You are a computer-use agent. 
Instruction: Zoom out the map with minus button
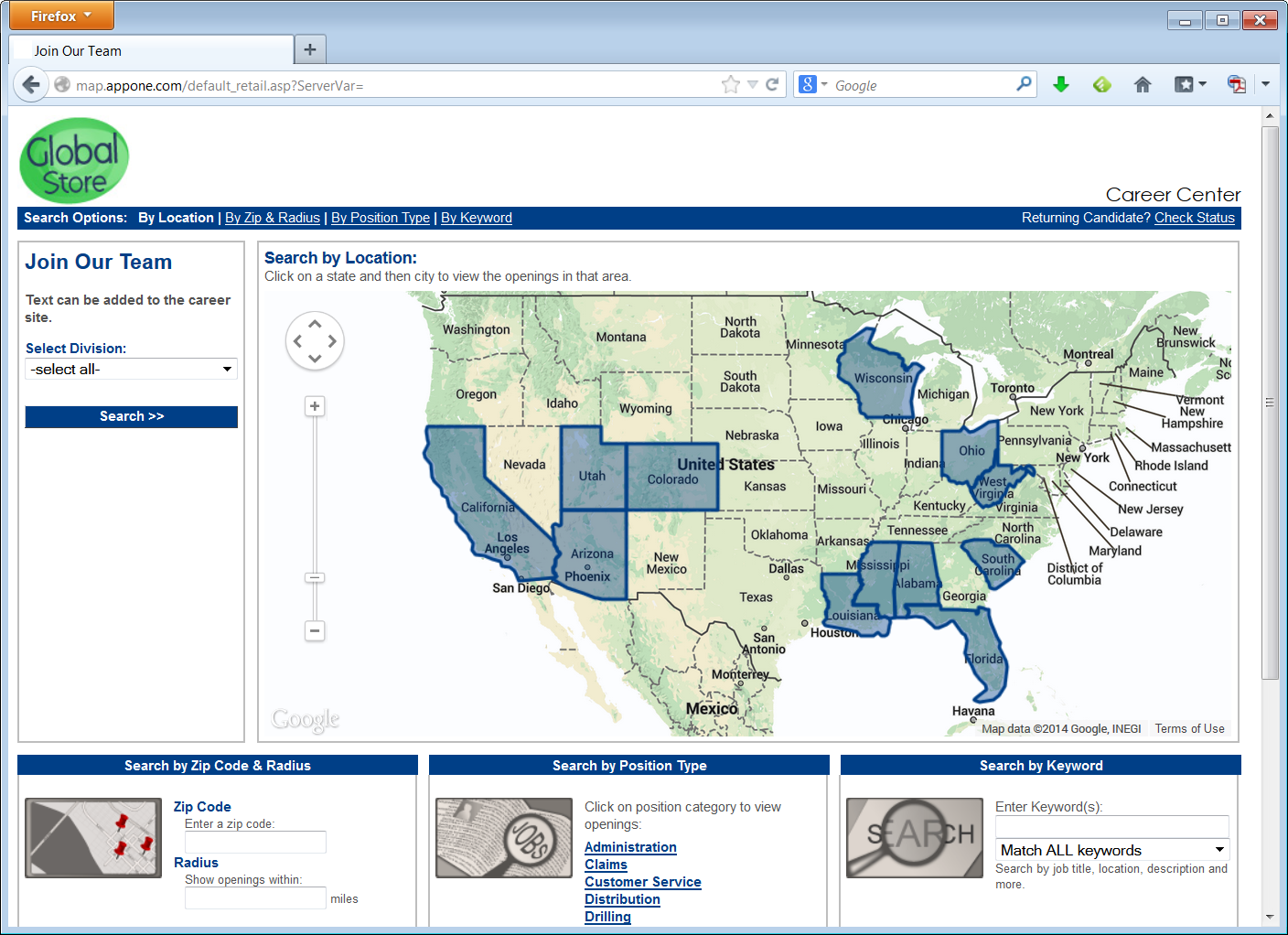click(315, 630)
